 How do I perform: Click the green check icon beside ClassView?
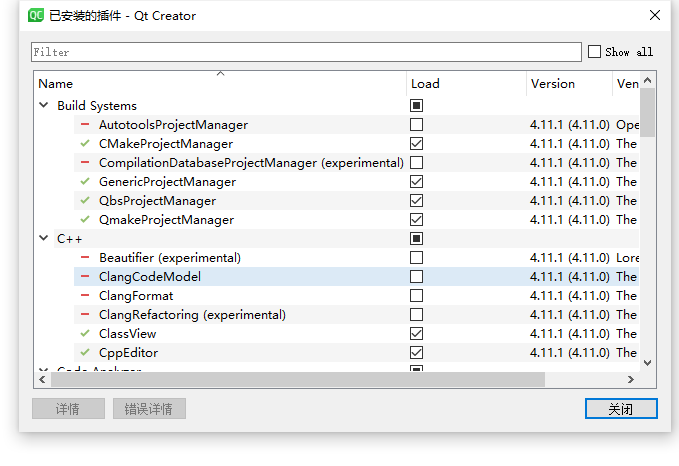pyautogui.click(x=85, y=333)
